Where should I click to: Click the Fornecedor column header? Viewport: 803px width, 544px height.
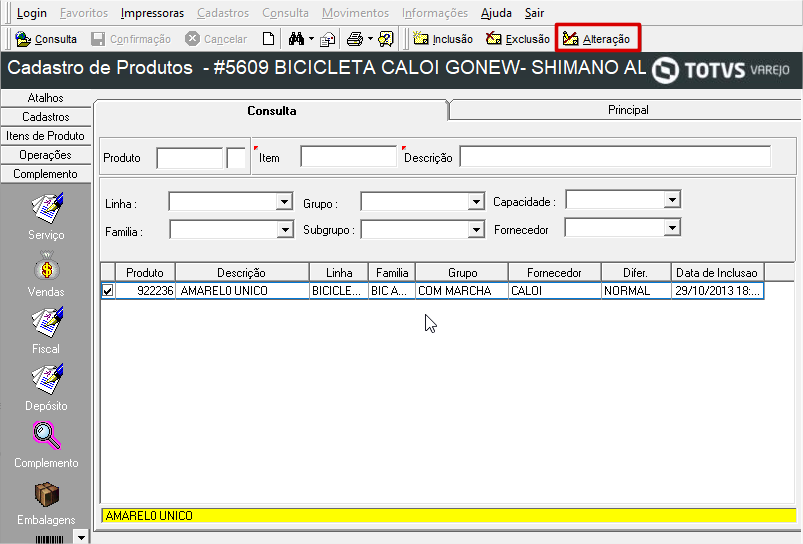pos(555,273)
